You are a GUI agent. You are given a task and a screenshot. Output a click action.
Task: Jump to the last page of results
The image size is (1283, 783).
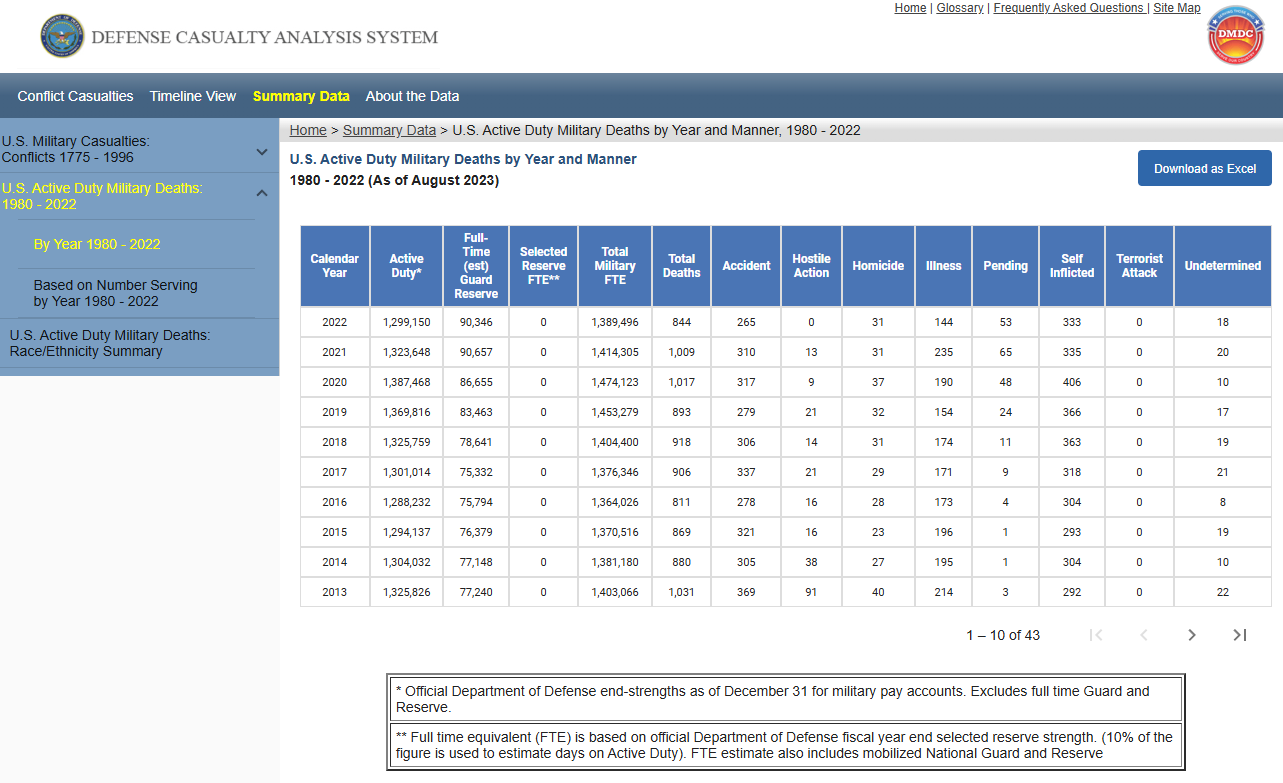point(1239,635)
